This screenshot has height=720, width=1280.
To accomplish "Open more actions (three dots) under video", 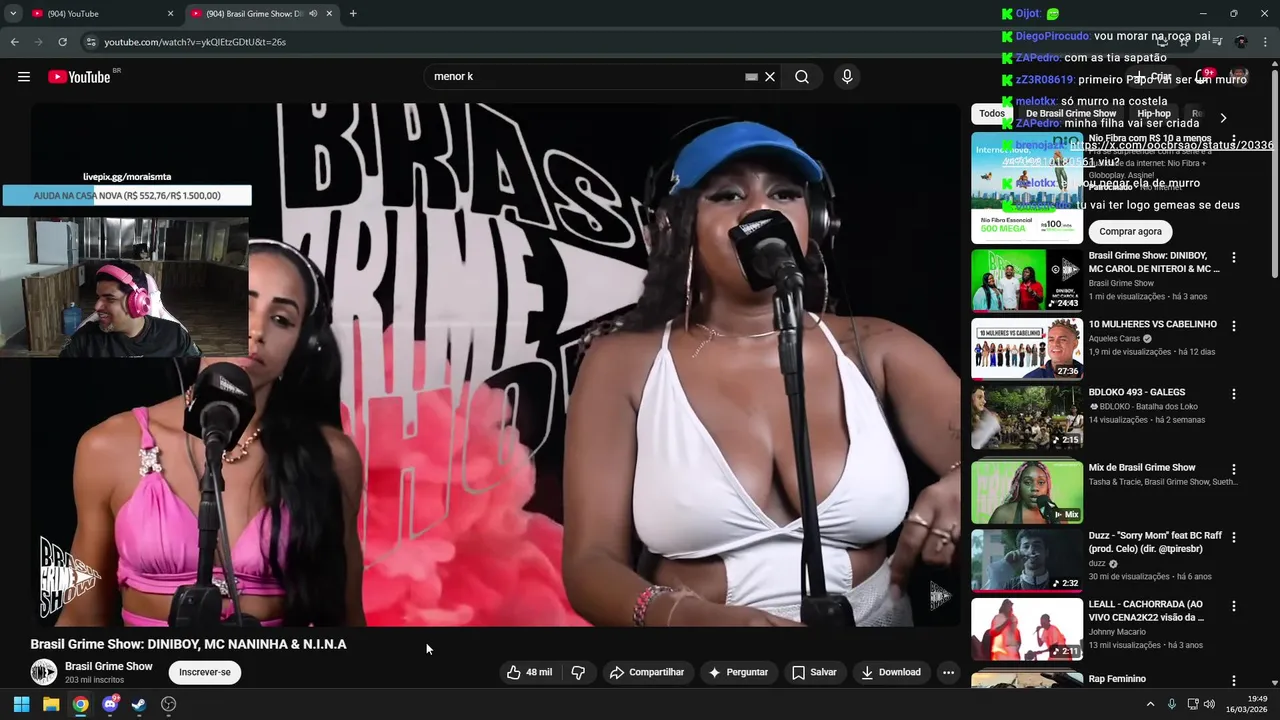I will [948, 672].
